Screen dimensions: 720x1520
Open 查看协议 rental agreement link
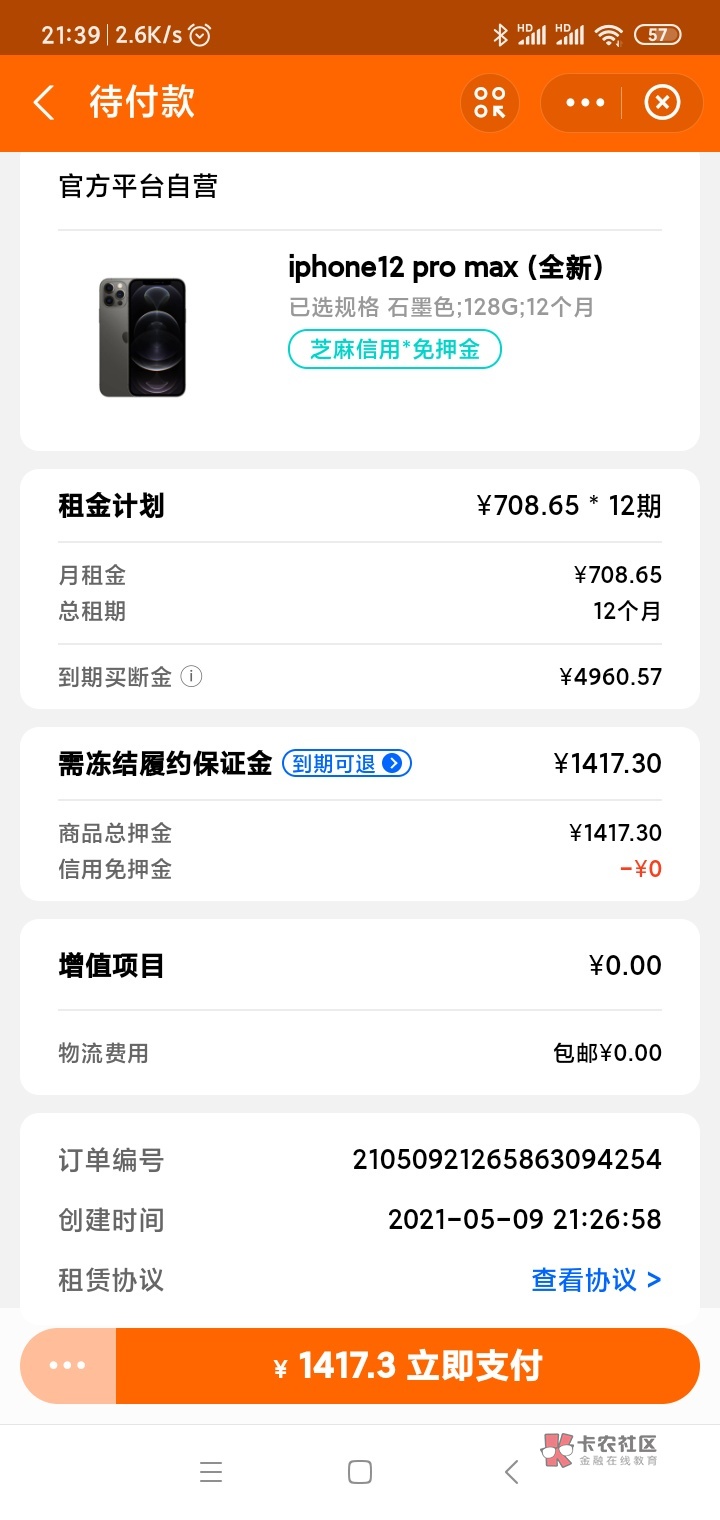pos(596,1280)
